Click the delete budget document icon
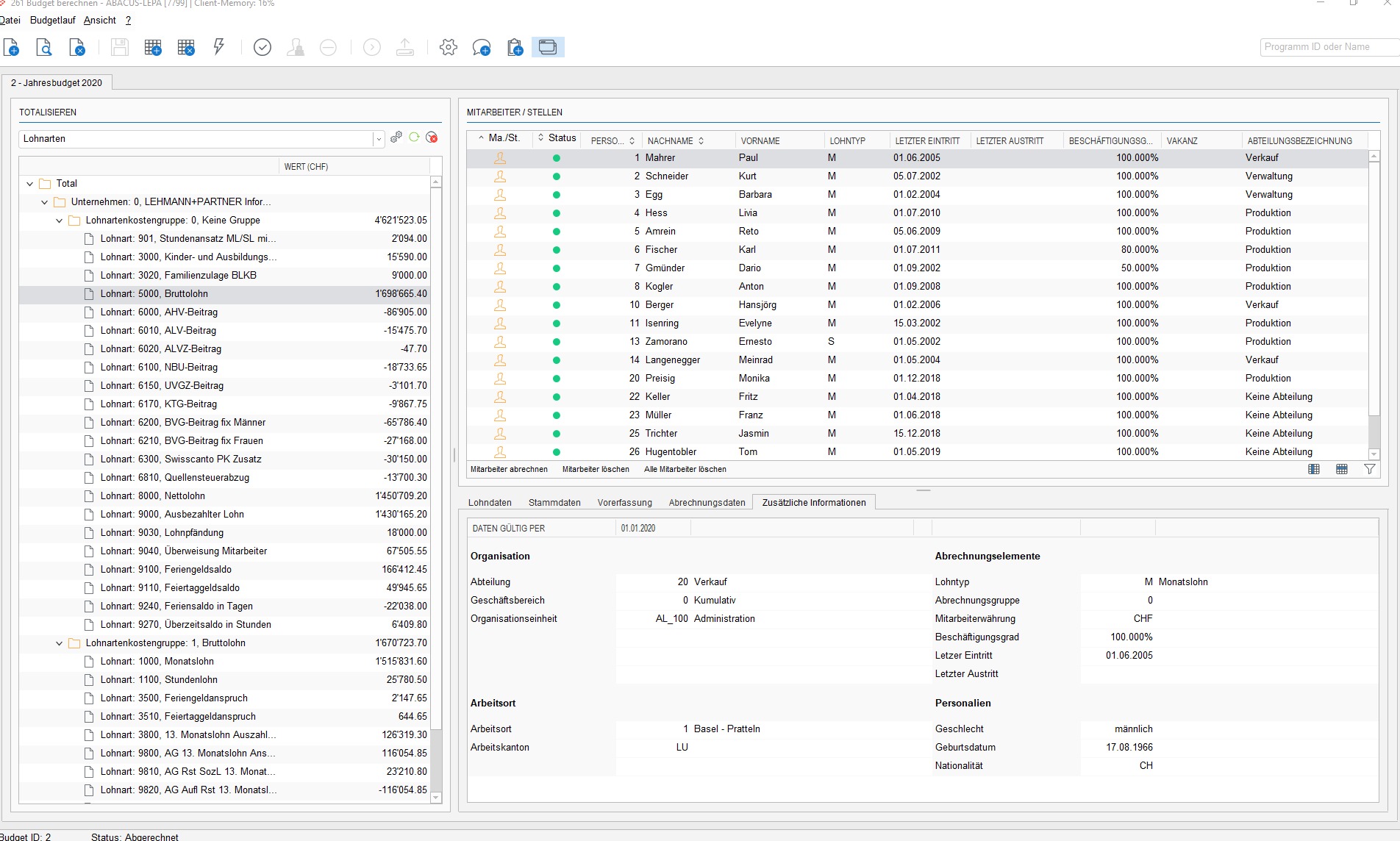1400x841 pixels. pos(77,48)
